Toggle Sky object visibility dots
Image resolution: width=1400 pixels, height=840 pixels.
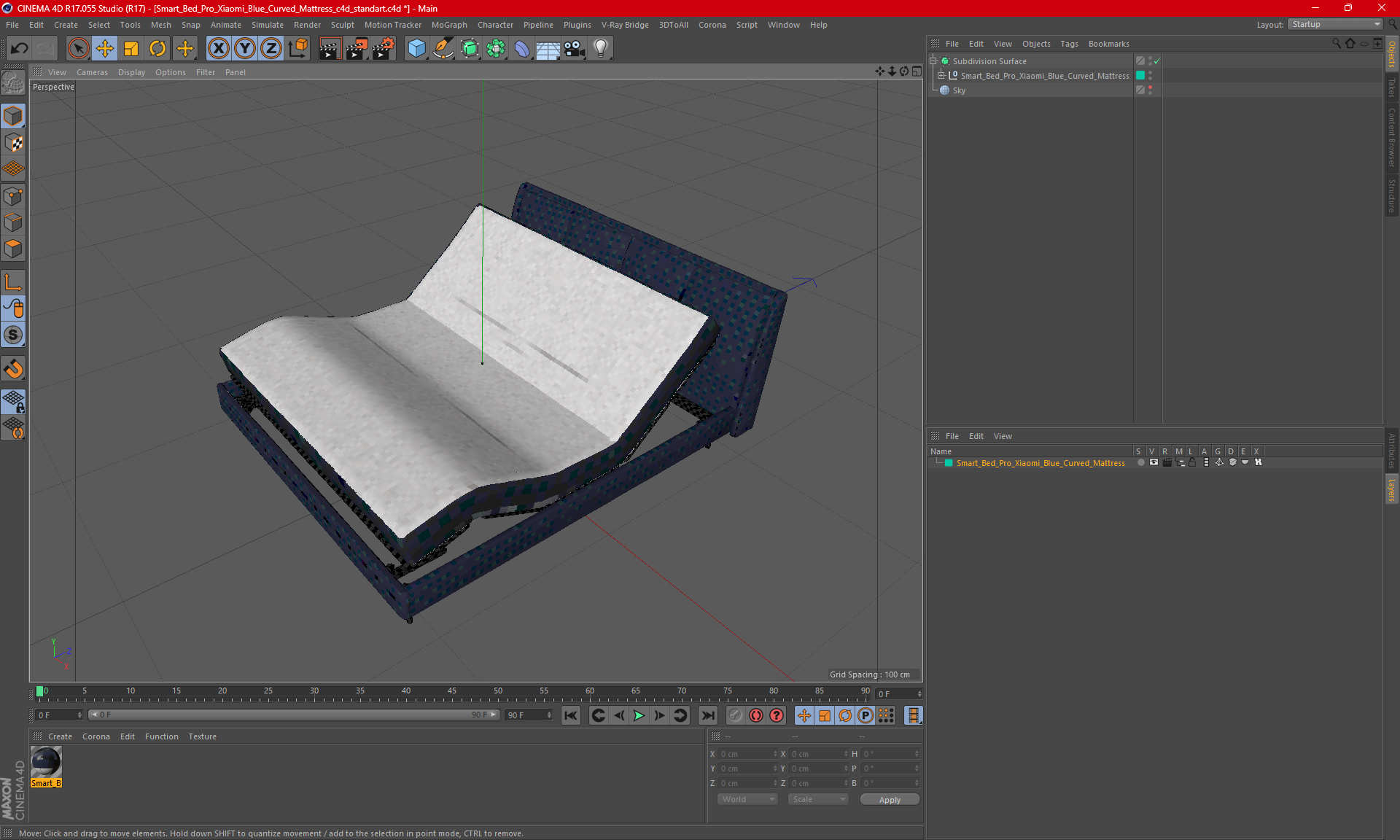tap(1151, 90)
